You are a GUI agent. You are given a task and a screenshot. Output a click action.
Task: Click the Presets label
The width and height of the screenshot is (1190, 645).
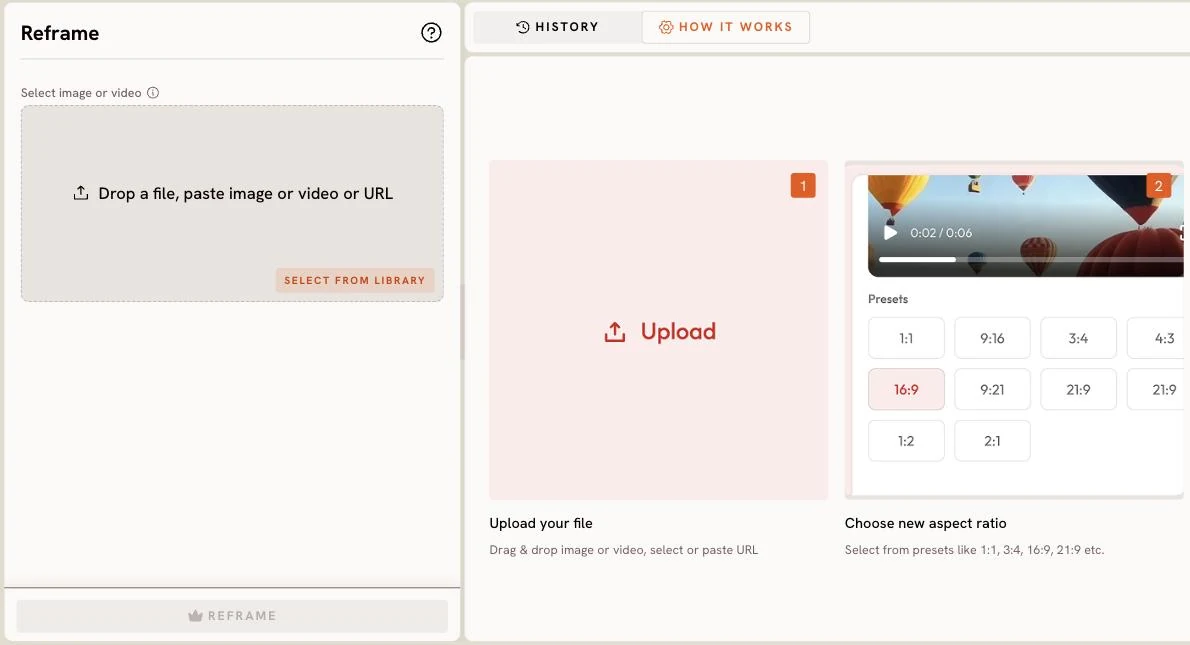click(888, 299)
